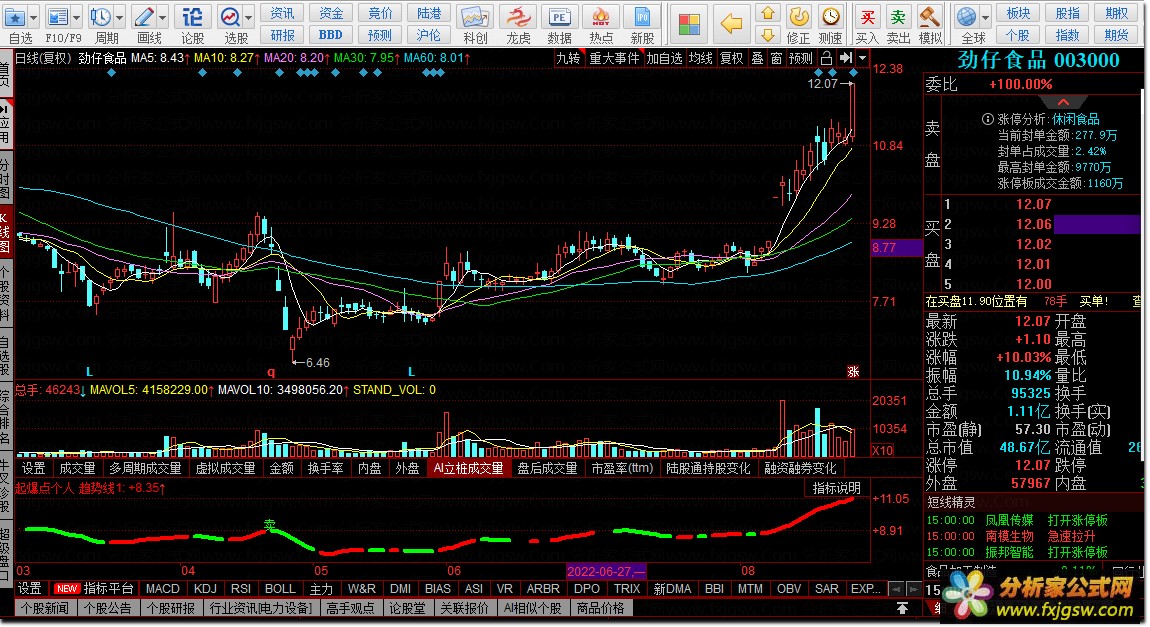Click the jump-to-end arrow icon on chart
Viewport: 1150px width, 627px height.
pos(846,58)
